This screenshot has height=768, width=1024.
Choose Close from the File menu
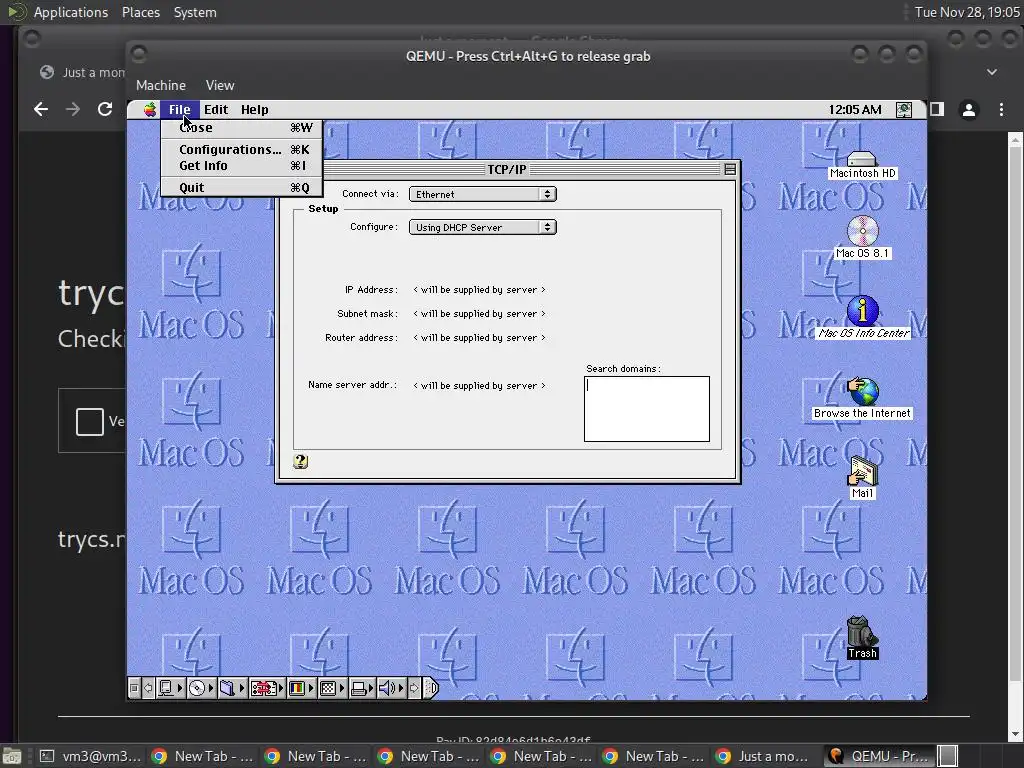242,128
